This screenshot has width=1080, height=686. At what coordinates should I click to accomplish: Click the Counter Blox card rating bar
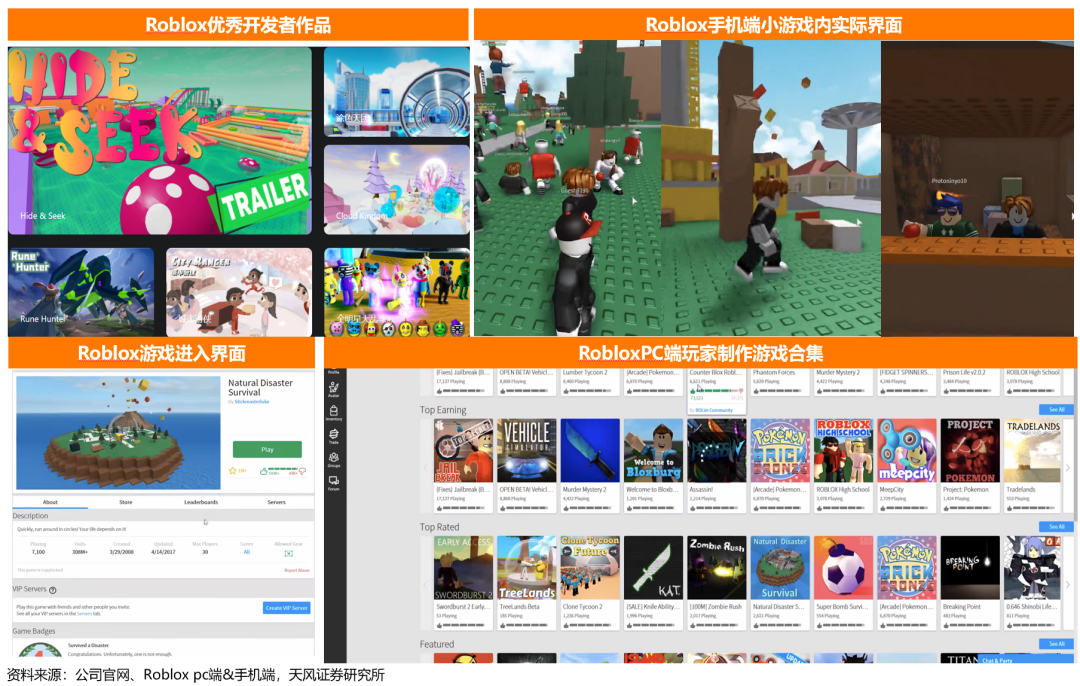716,391
